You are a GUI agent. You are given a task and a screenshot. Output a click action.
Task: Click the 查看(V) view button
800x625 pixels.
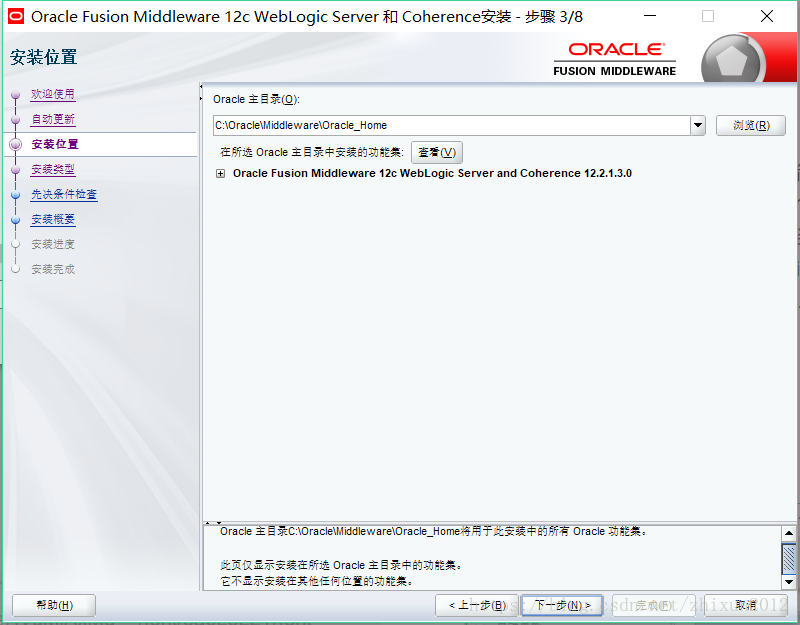437,152
